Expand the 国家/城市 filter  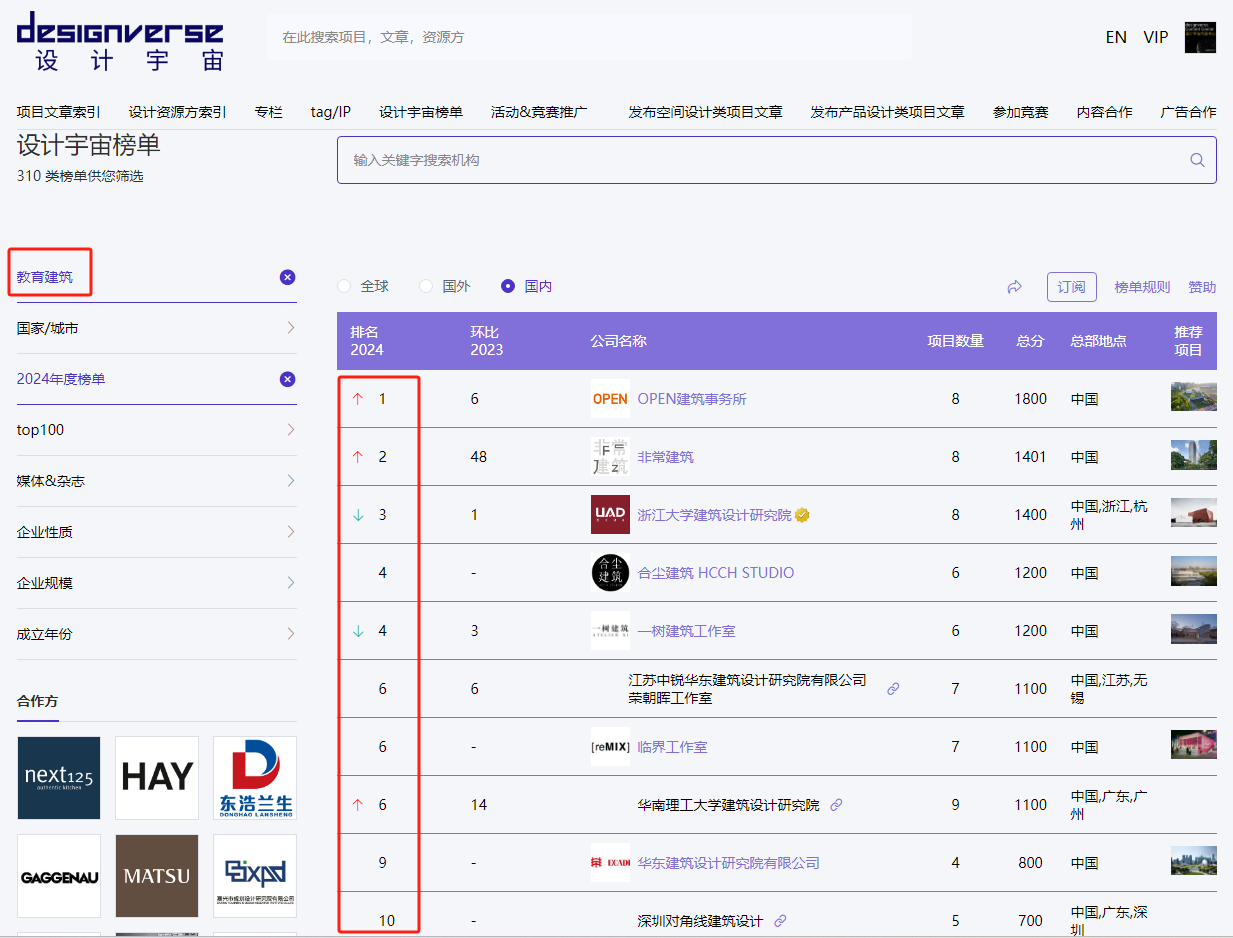coord(157,328)
